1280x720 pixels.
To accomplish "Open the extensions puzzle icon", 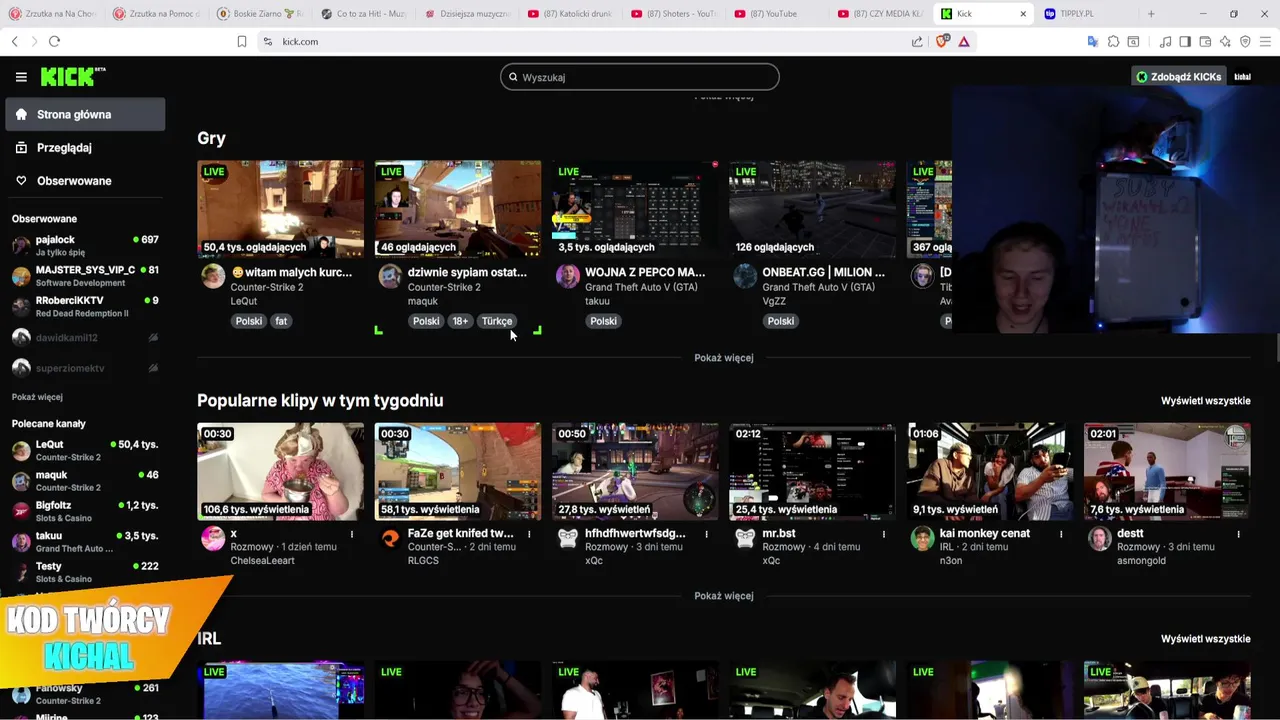I will pos(1113,41).
